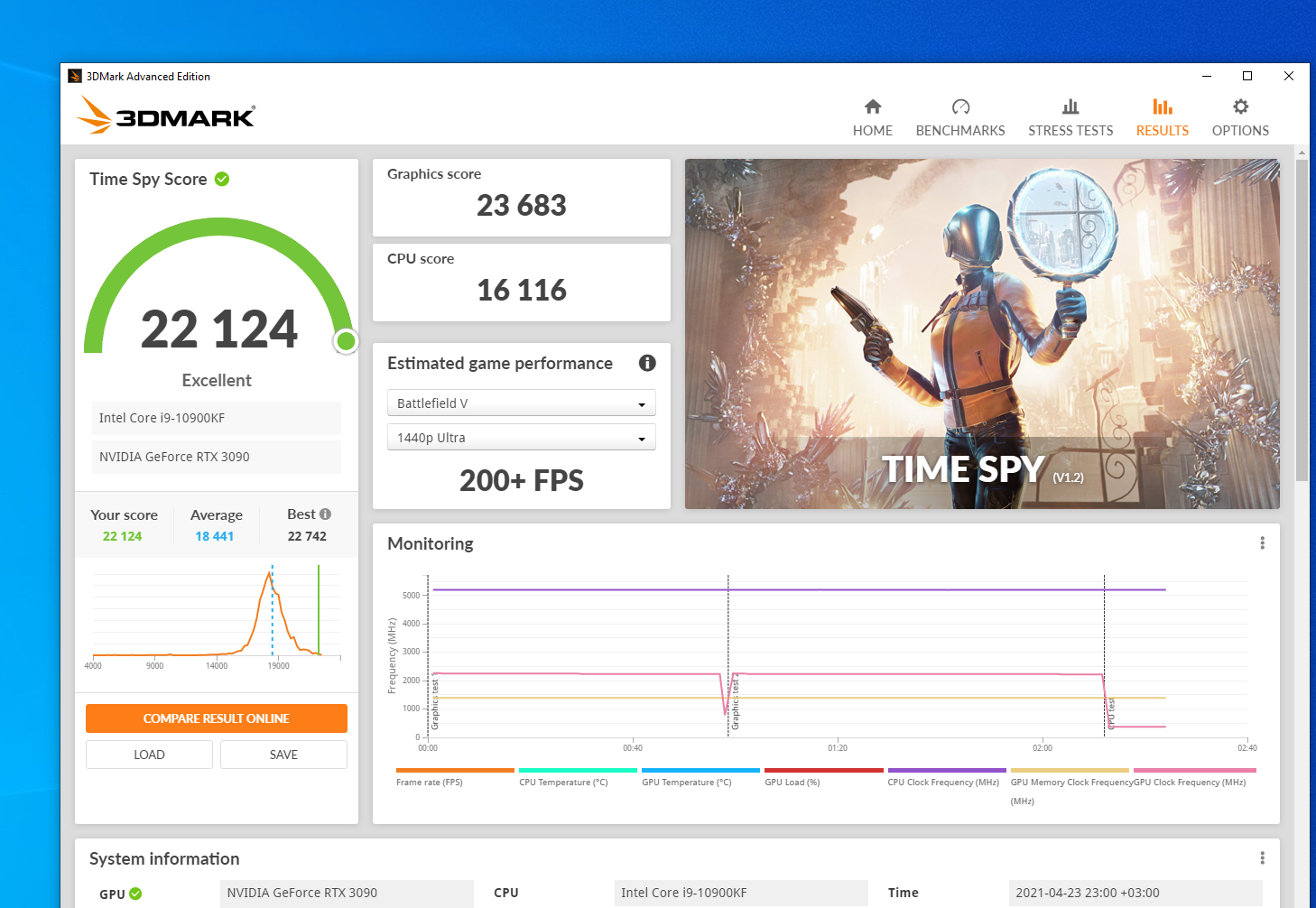Click the Graphics score value 23 683

[522, 206]
